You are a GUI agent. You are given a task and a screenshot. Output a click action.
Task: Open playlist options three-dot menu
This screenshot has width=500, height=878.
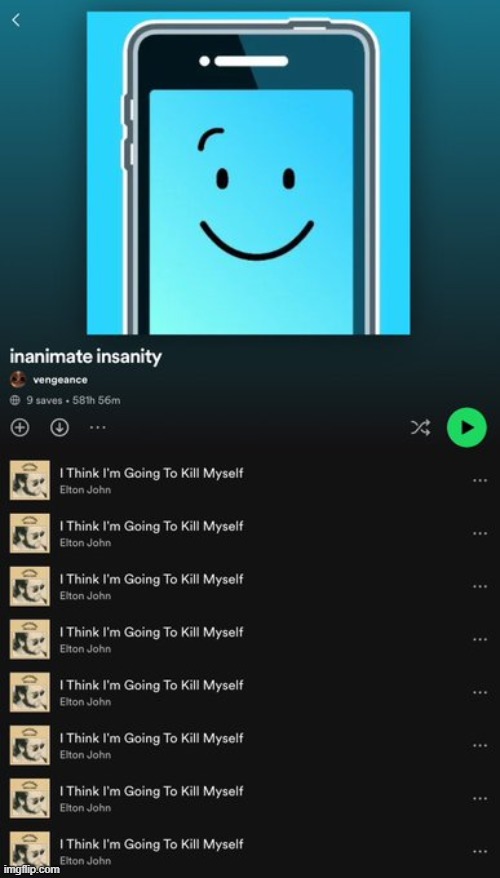click(x=97, y=428)
